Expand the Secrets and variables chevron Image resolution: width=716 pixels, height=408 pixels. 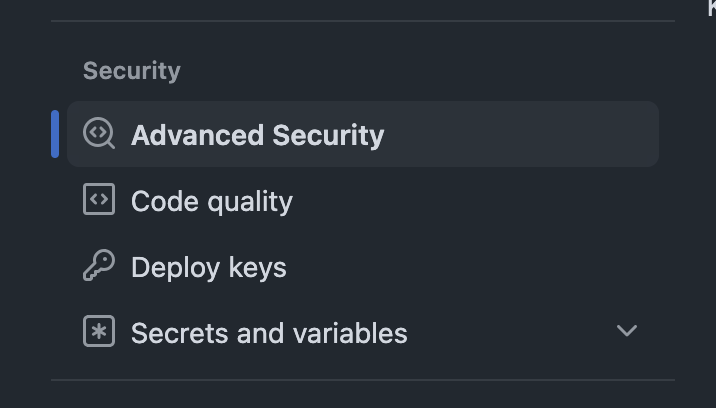[627, 331]
